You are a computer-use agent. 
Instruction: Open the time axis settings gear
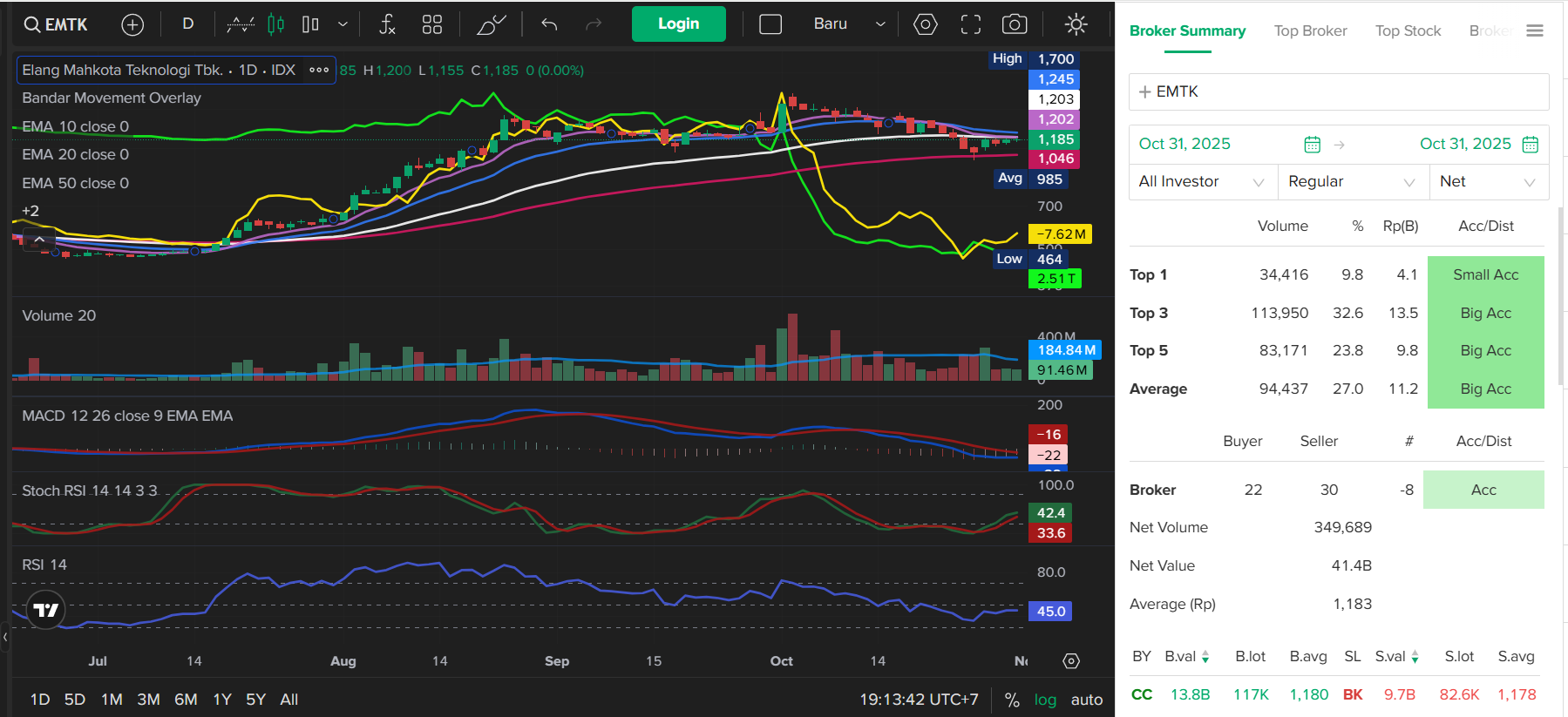pos(1072,661)
